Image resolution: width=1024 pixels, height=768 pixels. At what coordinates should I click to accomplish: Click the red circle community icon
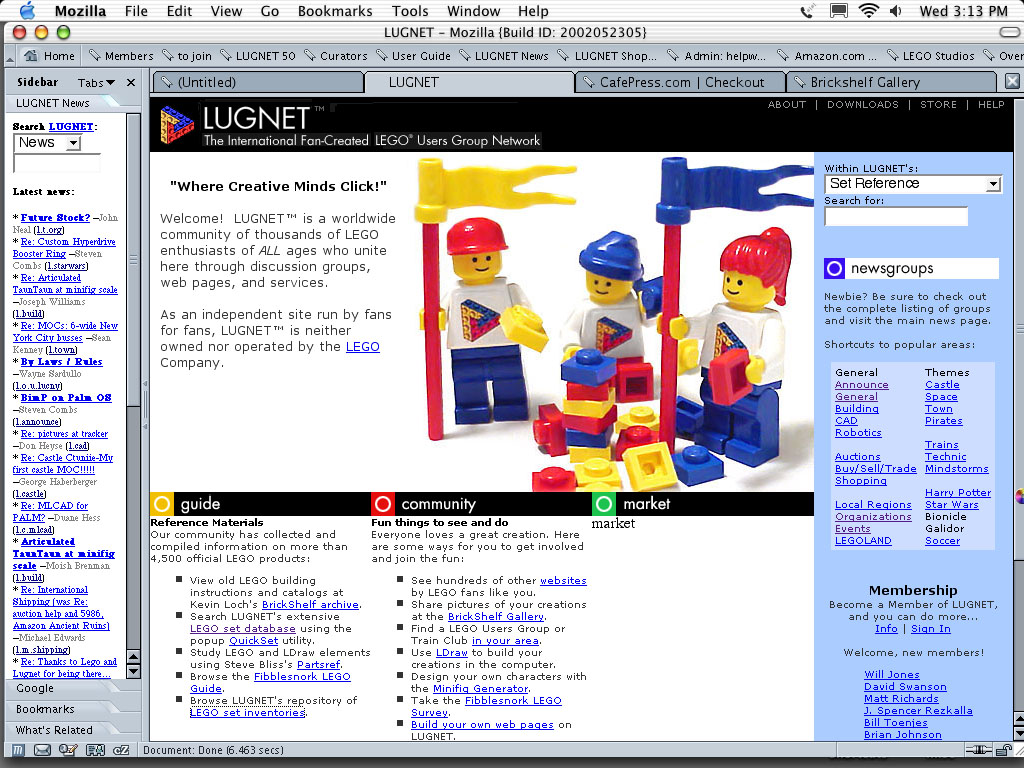pos(383,504)
